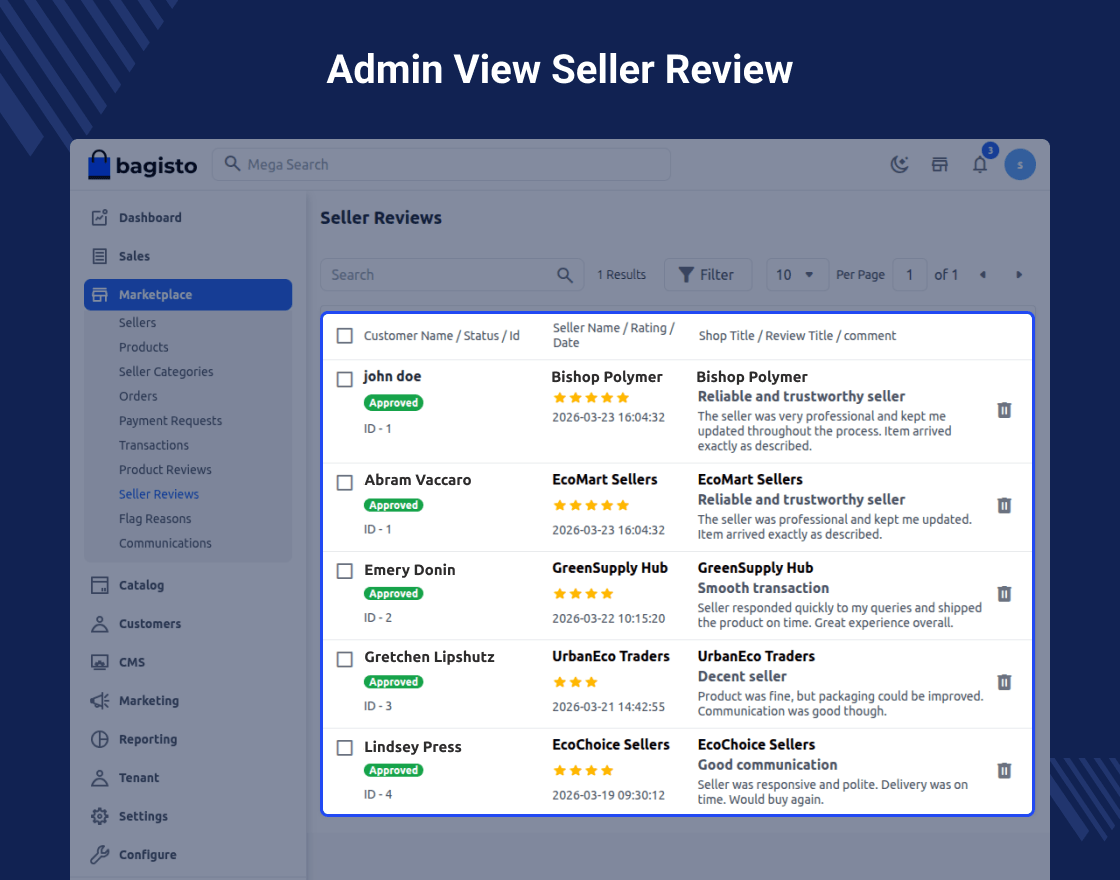Go to previous page arrow
1120x880 pixels.
pyautogui.click(x=982, y=275)
